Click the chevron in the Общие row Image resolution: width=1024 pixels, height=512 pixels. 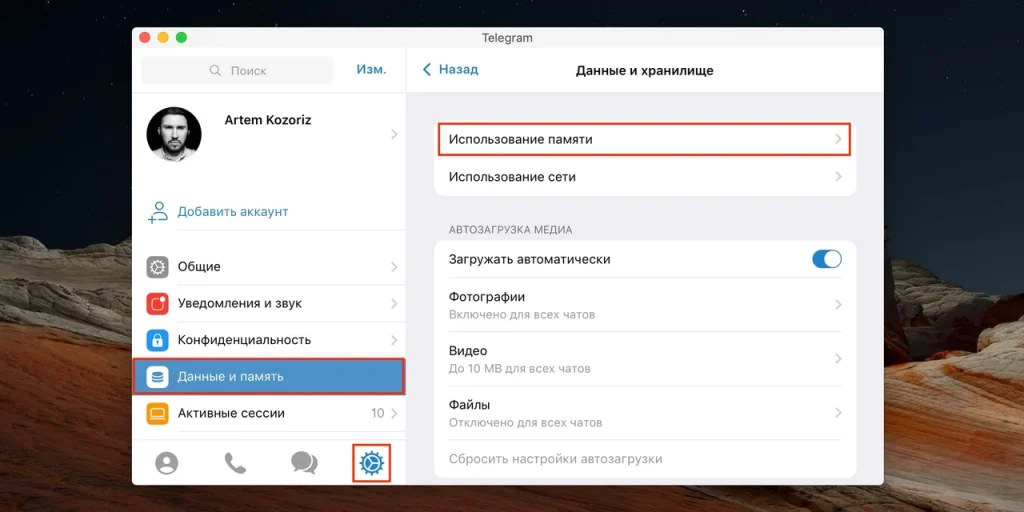click(394, 267)
